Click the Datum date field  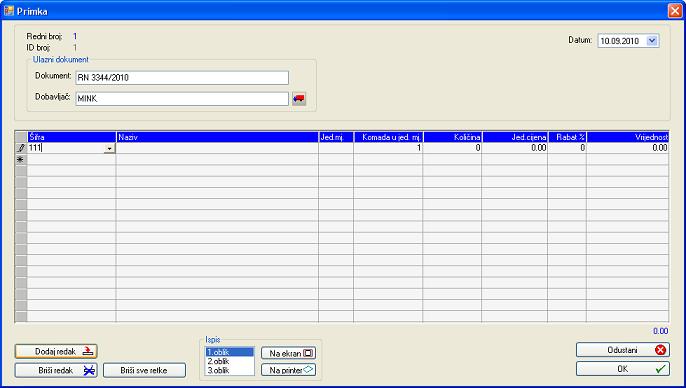pos(628,41)
